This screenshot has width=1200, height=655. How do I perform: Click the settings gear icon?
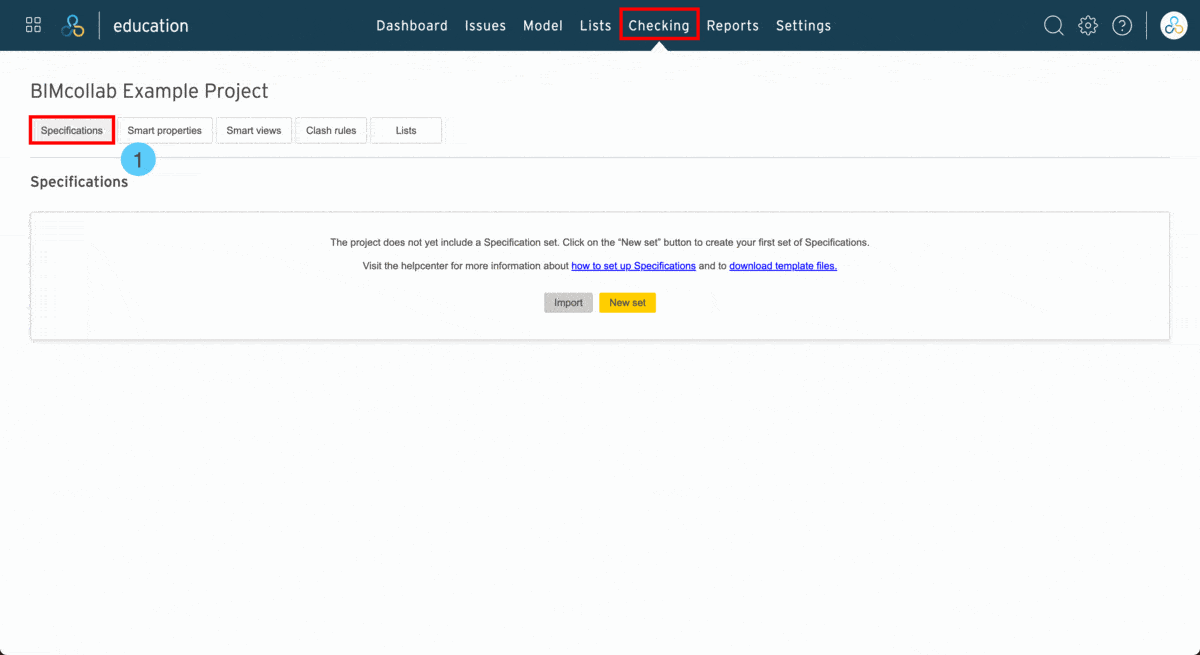tap(1087, 25)
